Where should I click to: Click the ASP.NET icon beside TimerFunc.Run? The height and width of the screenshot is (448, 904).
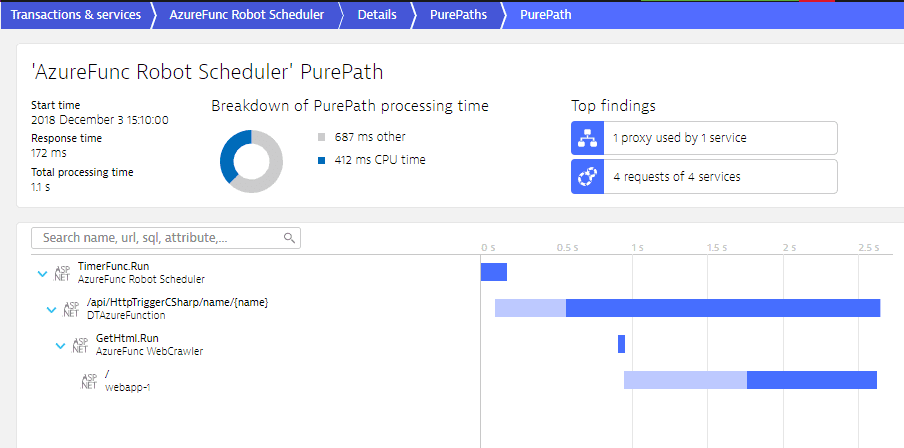(62, 273)
